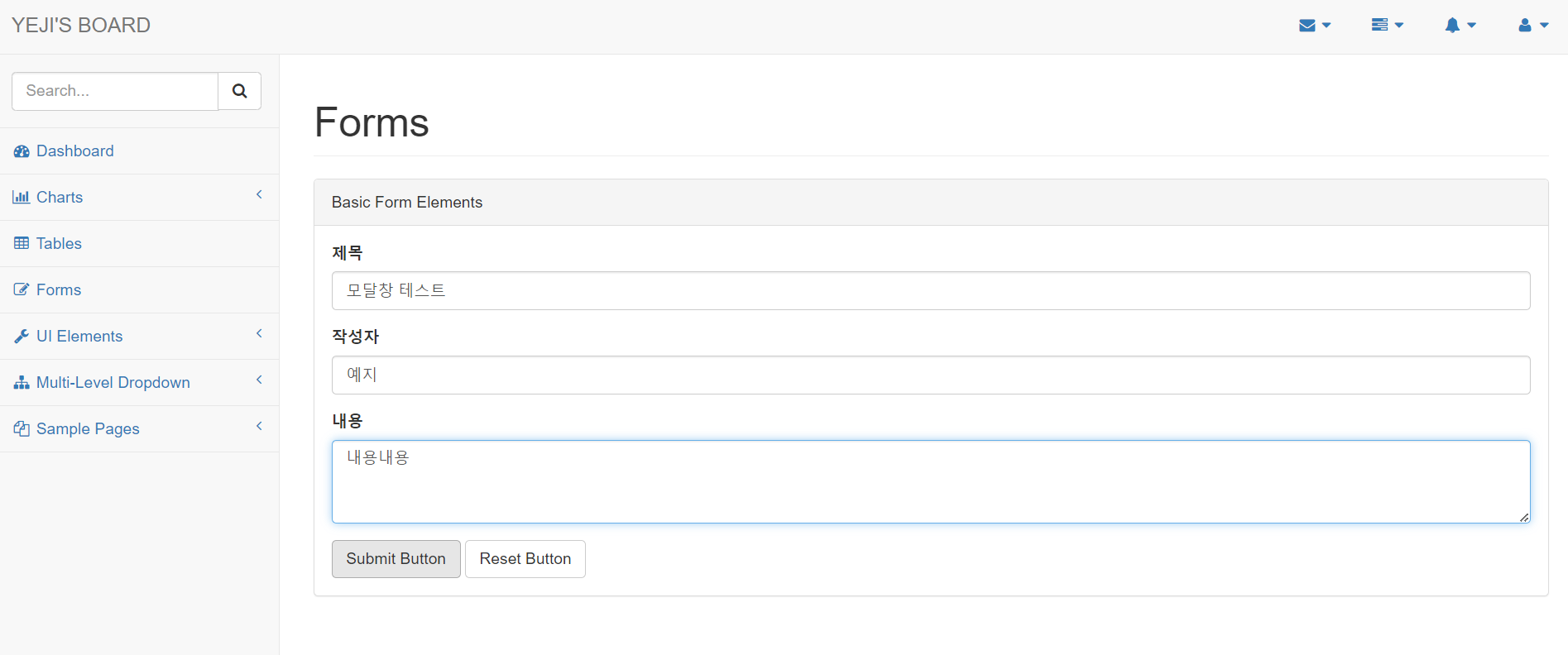This screenshot has height=655, width=1568.
Task: Click the Forms page heading
Action: pyautogui.click(x=372, y=122)
